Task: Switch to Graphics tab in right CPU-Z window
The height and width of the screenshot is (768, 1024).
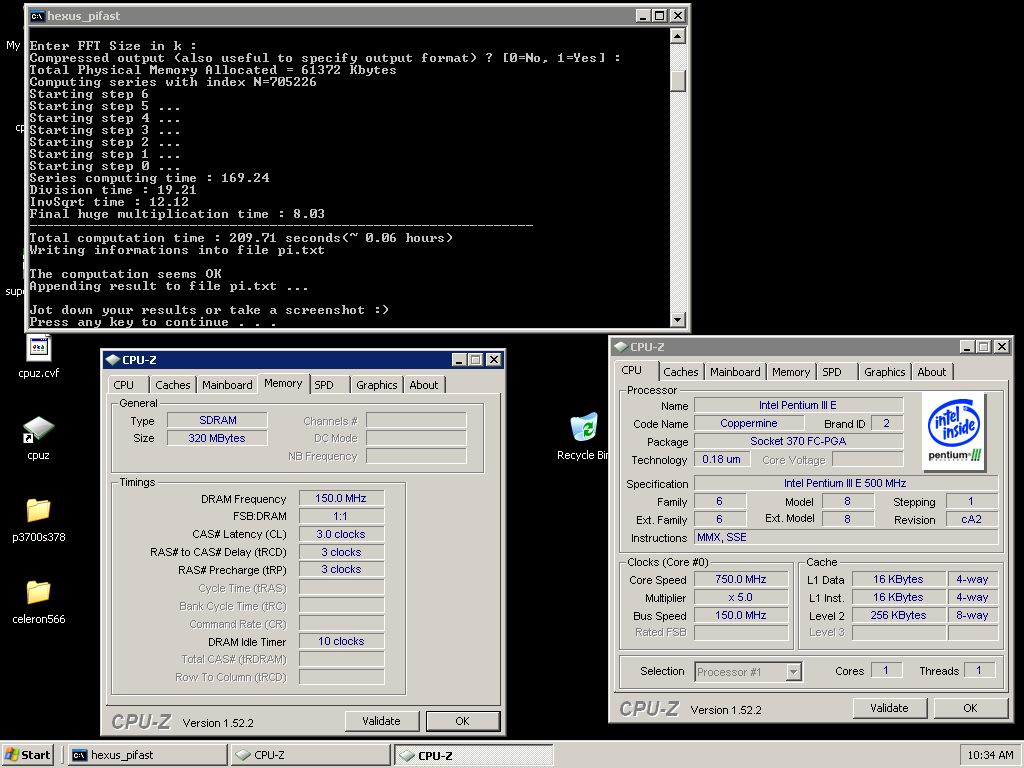Action: coord(885,372)
